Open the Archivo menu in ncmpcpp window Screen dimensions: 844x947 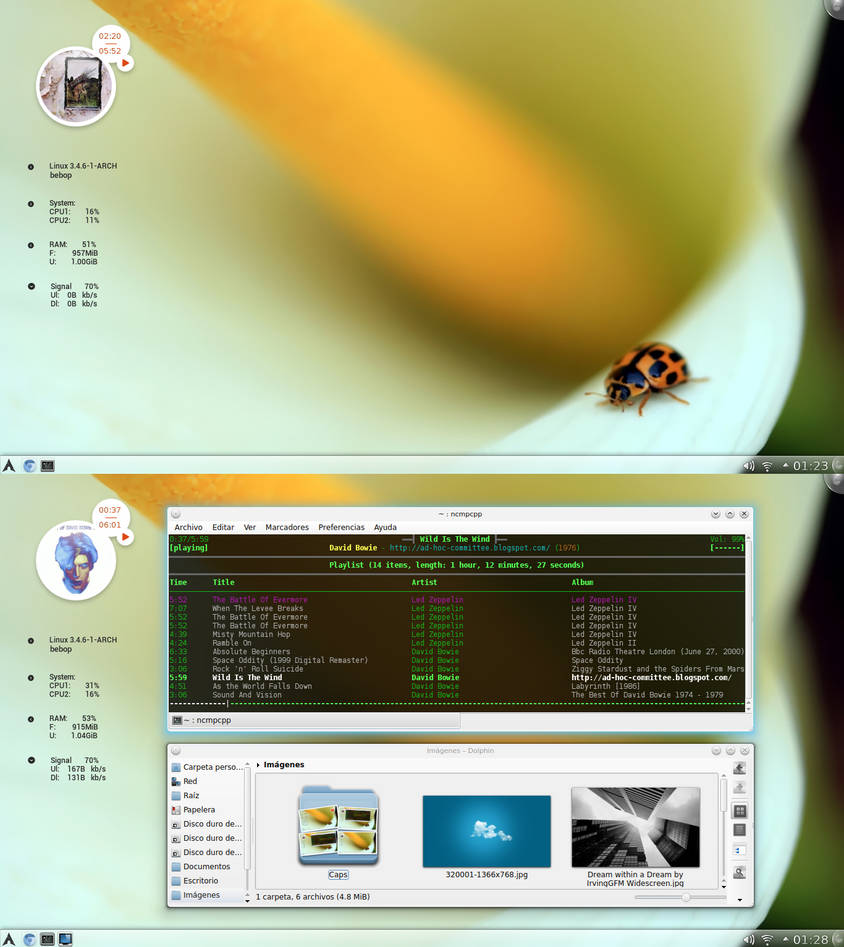188,527
